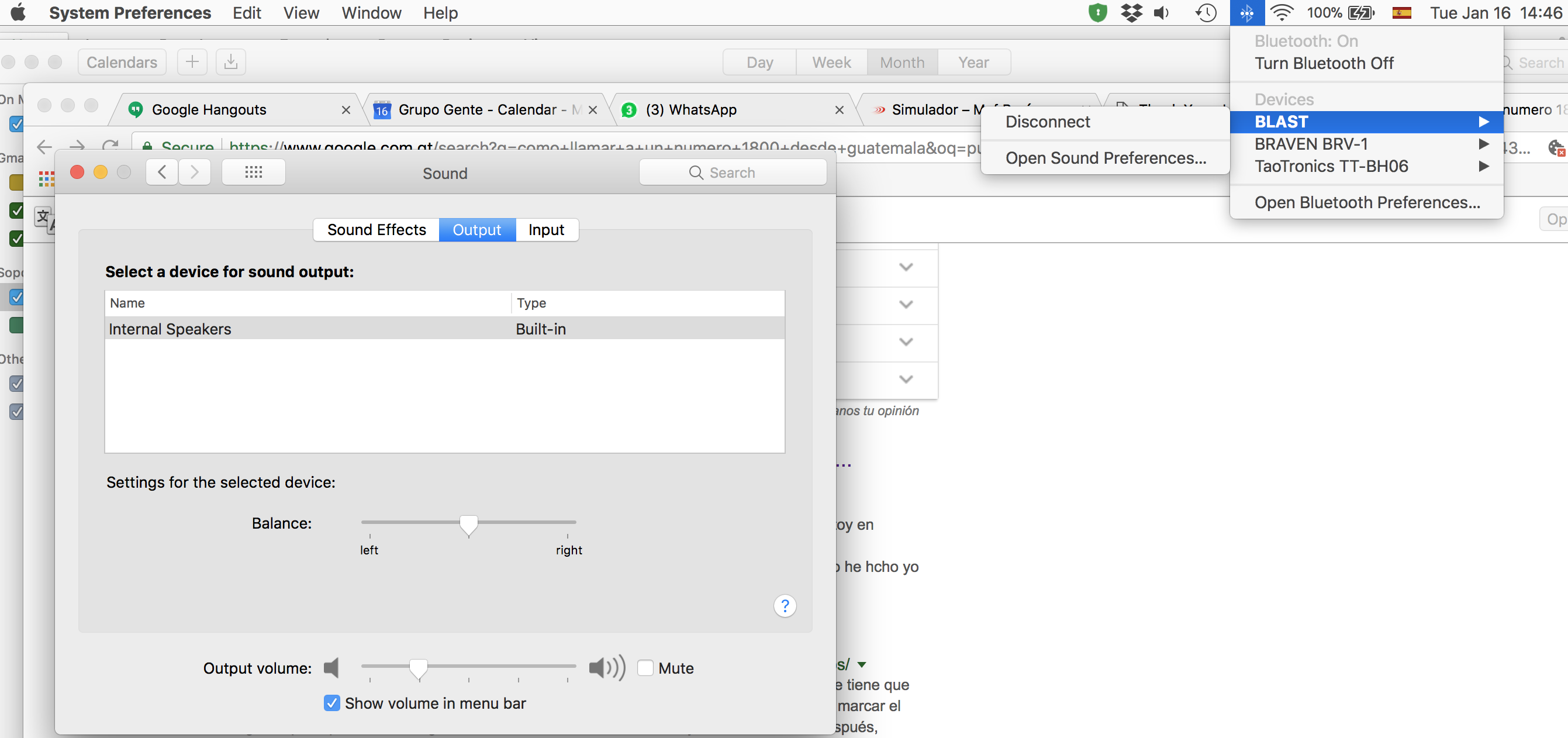Expand the first chevron on the webpage
1568x738 pixels.
[906, 267]
